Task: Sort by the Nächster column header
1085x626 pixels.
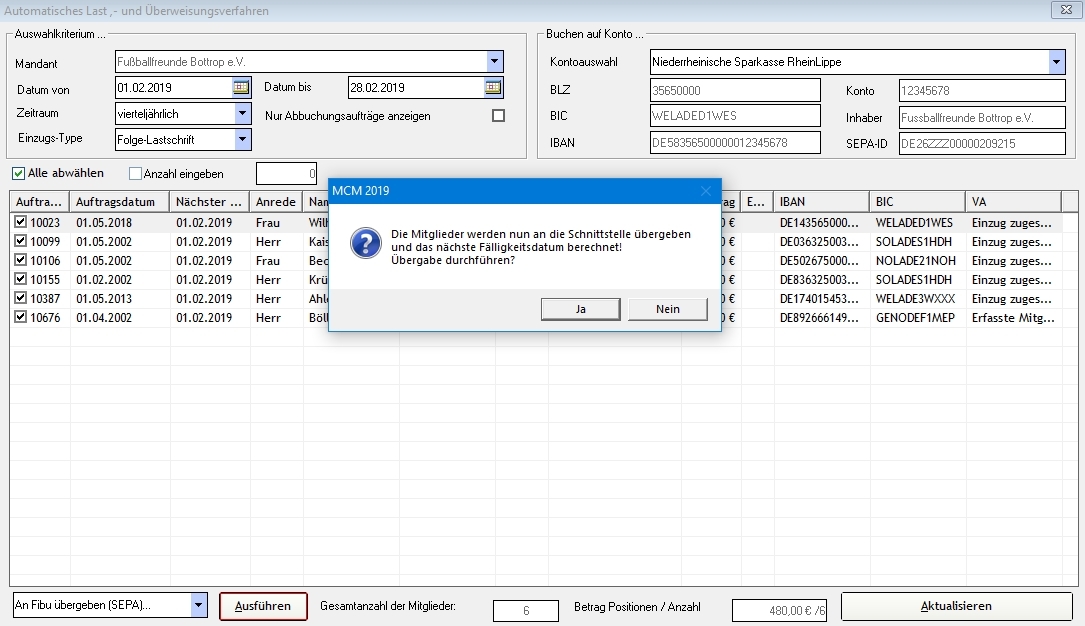Action: [x=210, y=202]
